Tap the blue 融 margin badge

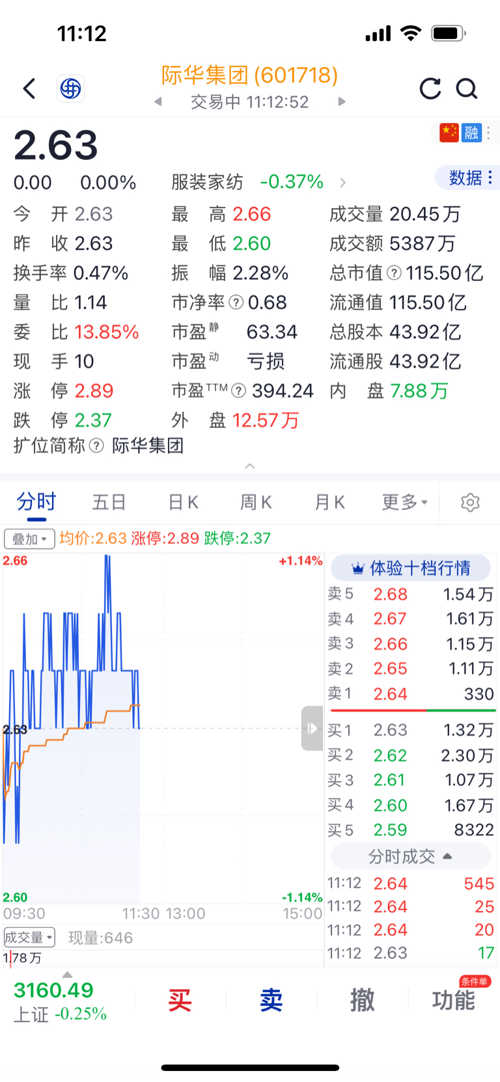click(472, 133)
